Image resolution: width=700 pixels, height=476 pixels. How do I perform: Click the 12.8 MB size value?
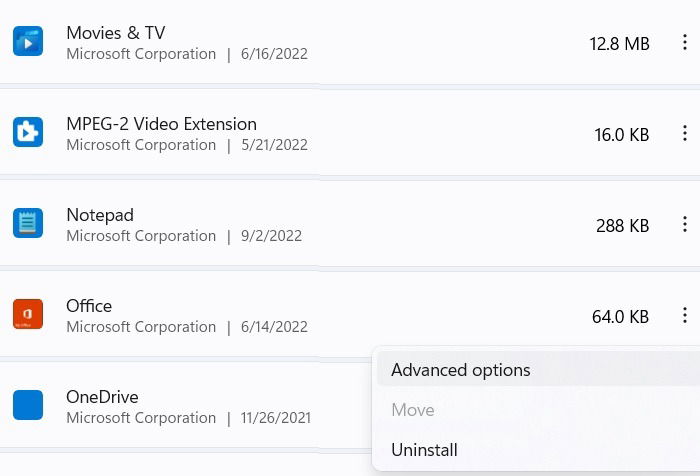619,43
